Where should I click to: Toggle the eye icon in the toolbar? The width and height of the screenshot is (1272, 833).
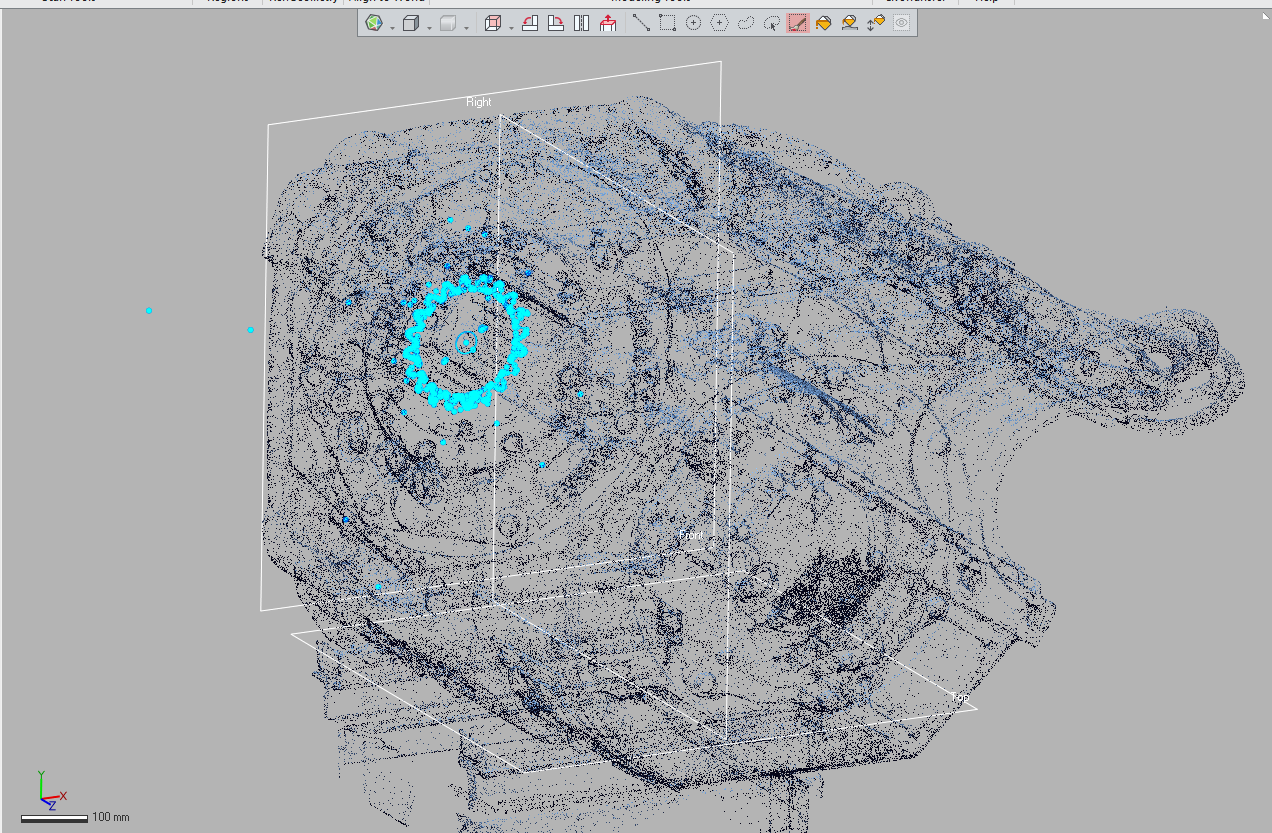tap(901, 23)
